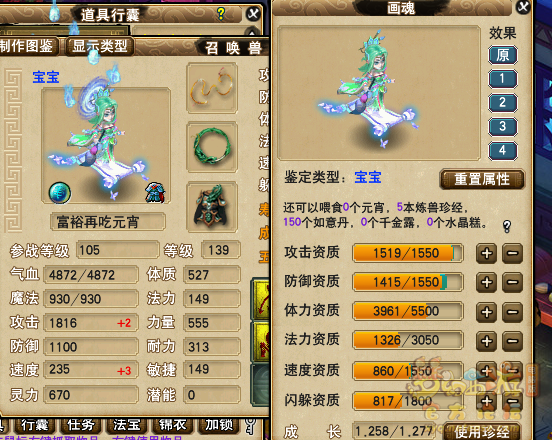Choose effect option 3

click(x=502, y=126)
